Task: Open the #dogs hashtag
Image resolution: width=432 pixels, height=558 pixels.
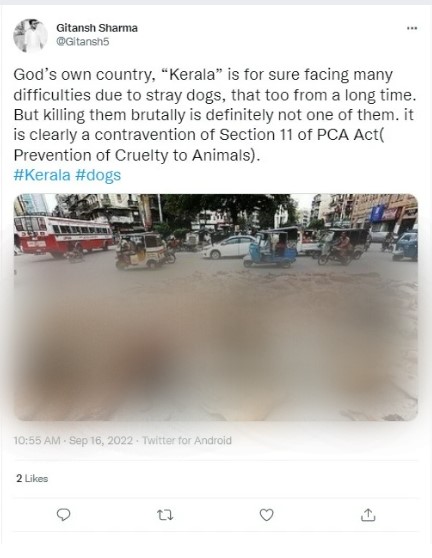Action: coord(98,175)
